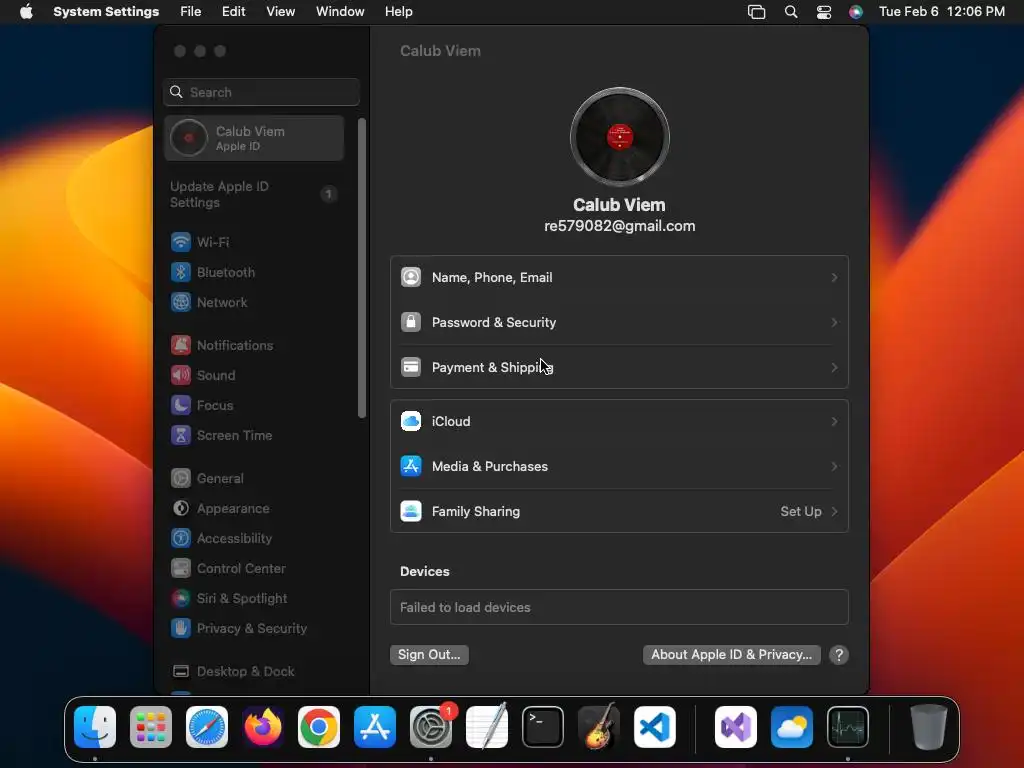
Task: Click System Settings icon in Dock
Action: [x=431, y=727]
